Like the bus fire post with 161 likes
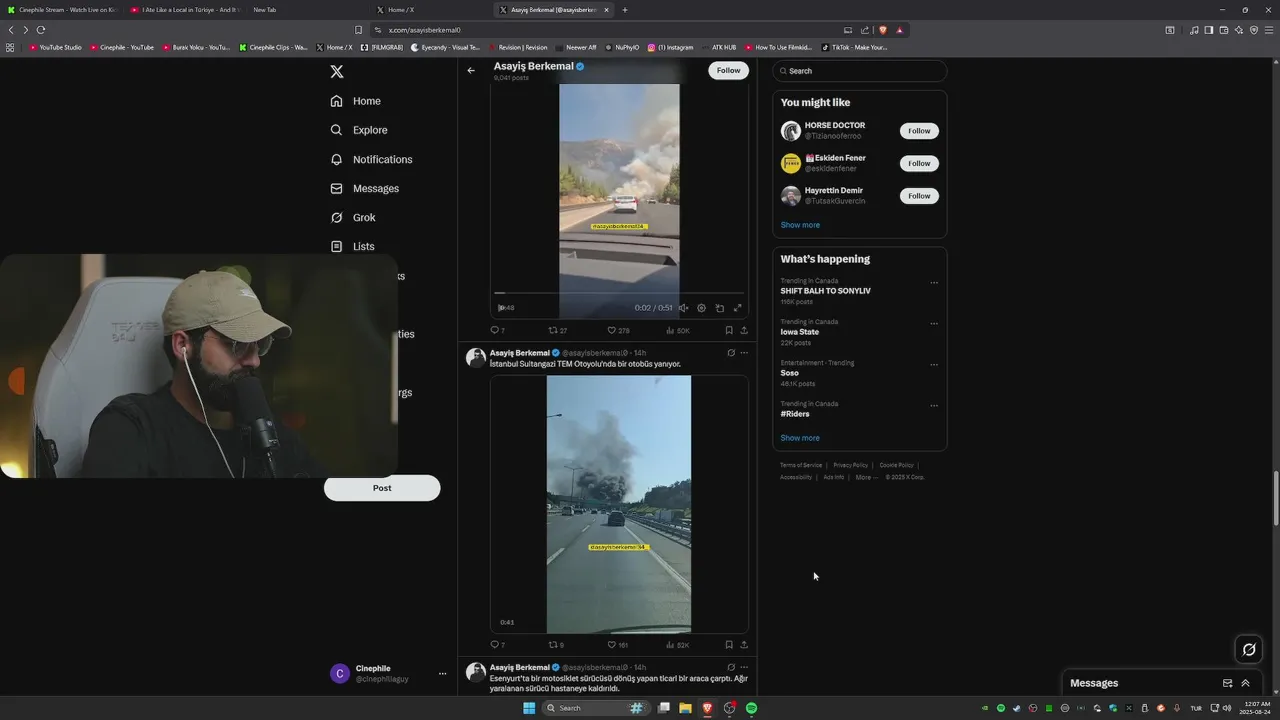The width and height of the screenshot is (1280, 720). pos(618,645)
